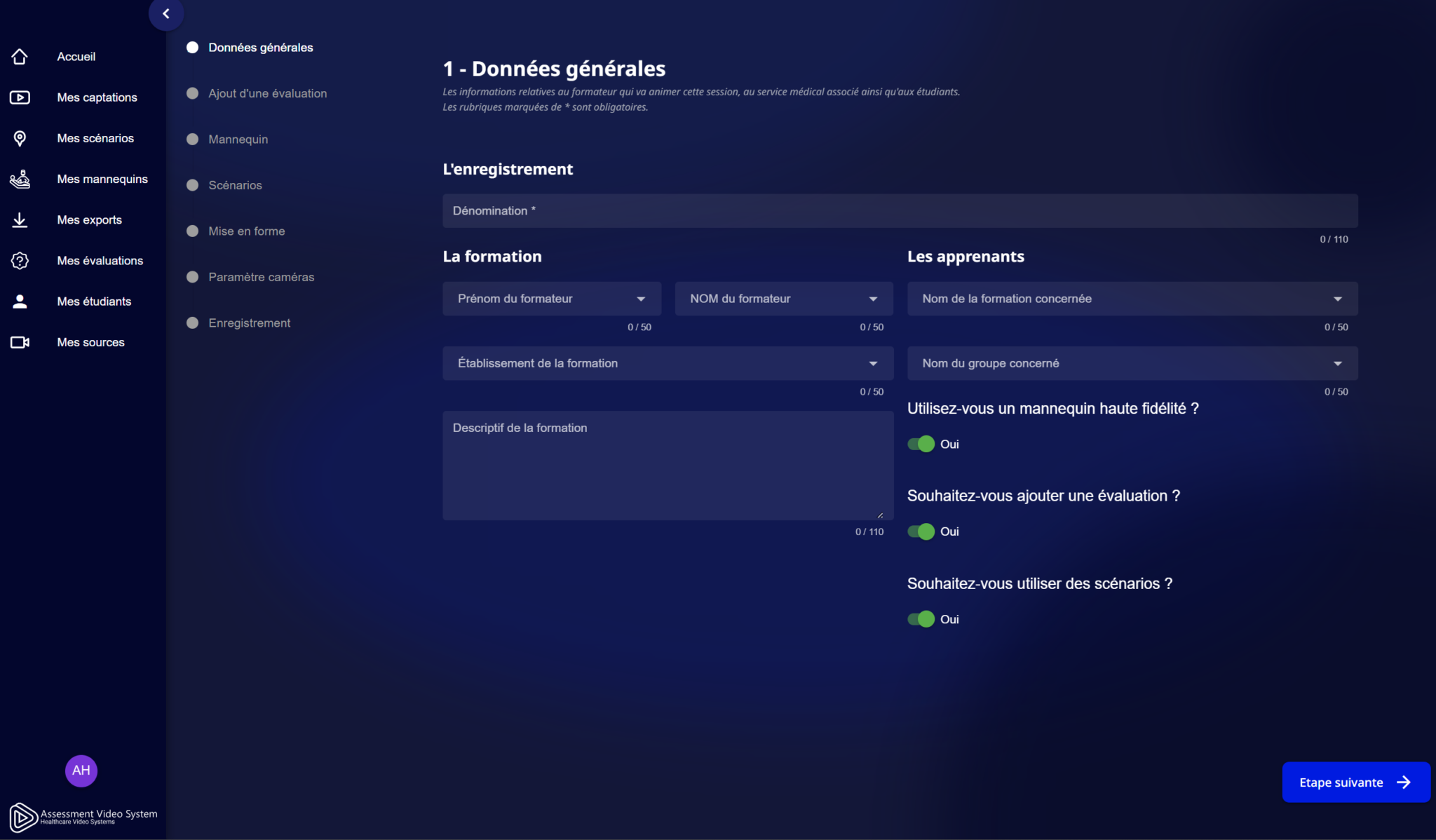Select the Scénarios step label
Image resolution: width=1436 pixels, height=840 pixels.
click(236, 185)
